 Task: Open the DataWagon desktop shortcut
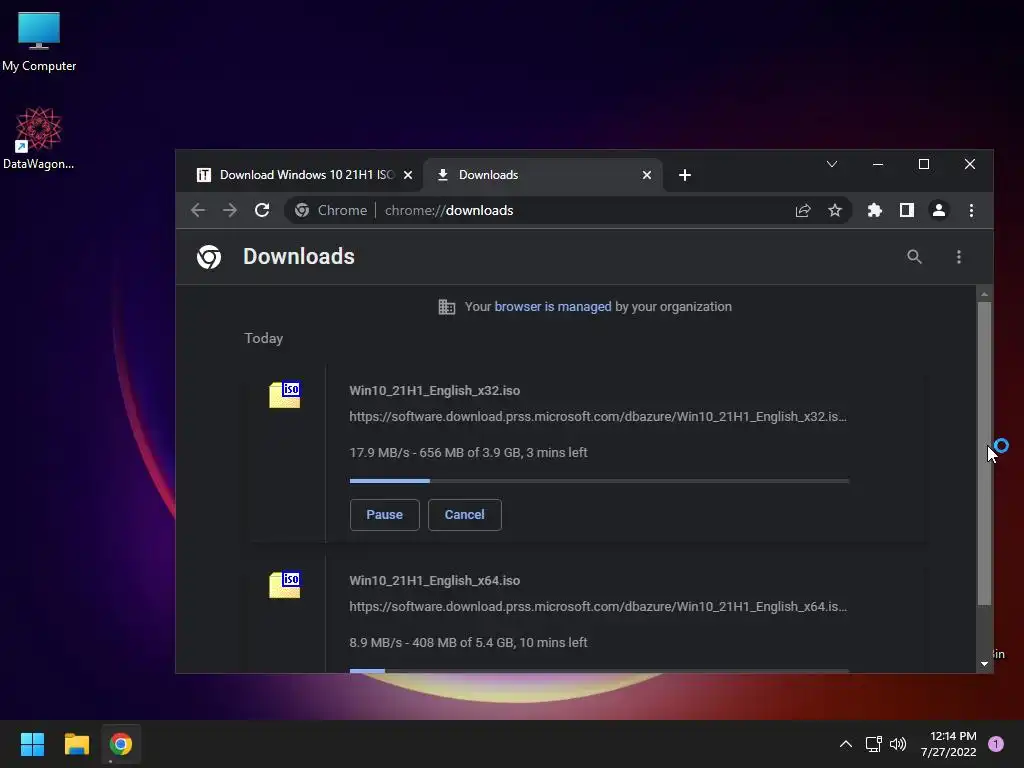click(x=39, y=138)
